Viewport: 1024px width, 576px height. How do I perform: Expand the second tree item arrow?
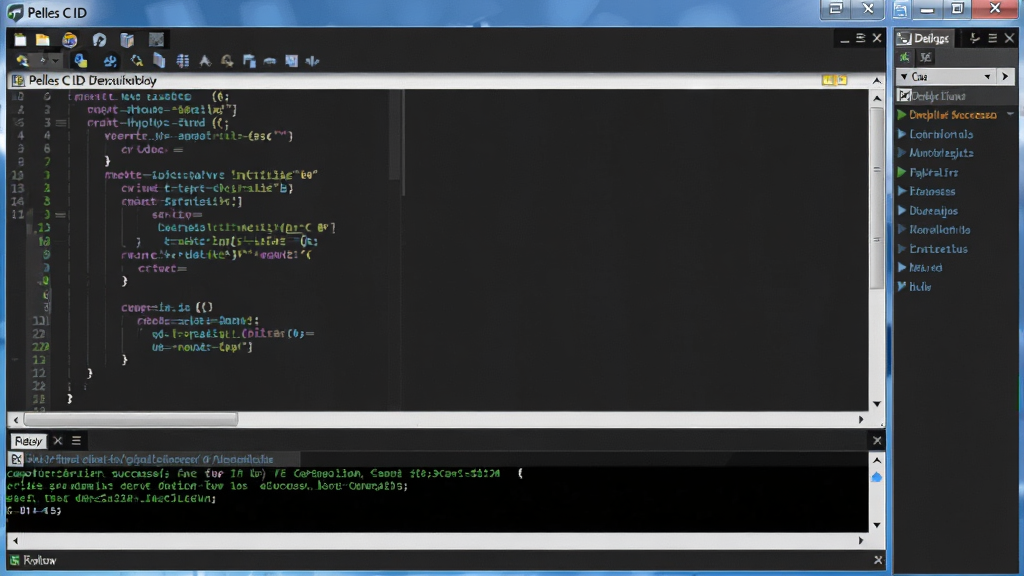click(902, 134)
